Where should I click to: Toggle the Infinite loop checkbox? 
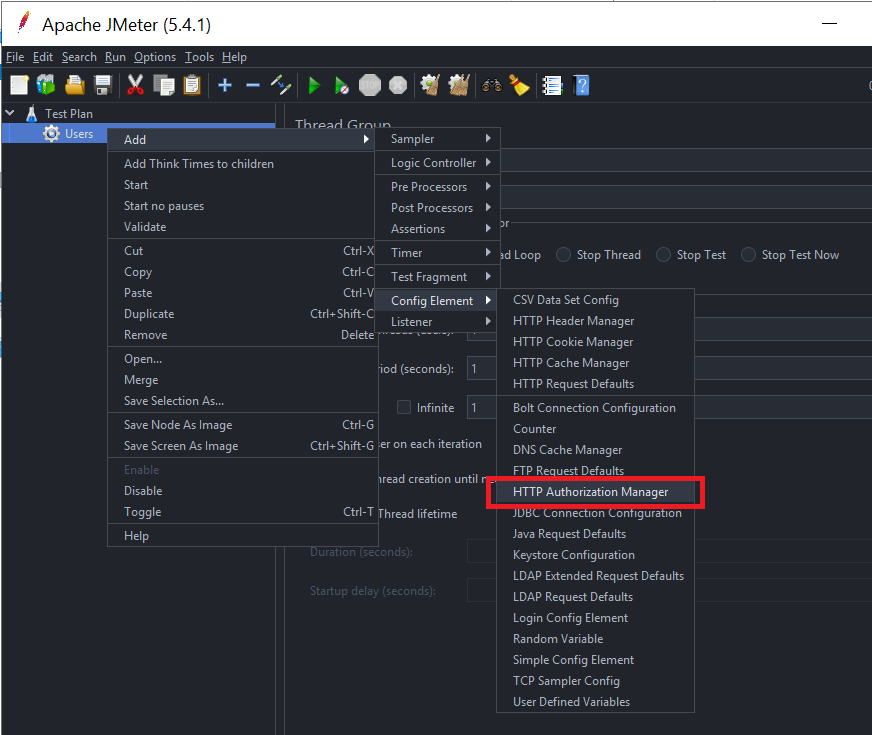tap(404, 408)
